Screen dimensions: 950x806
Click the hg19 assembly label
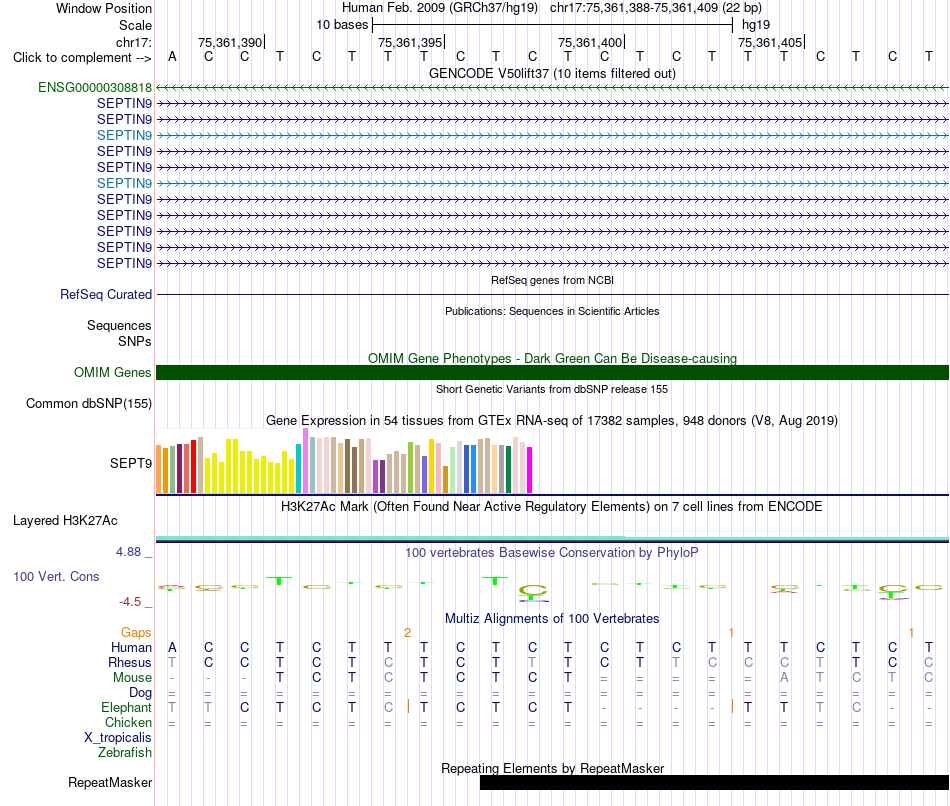click(x=756, y=25)
